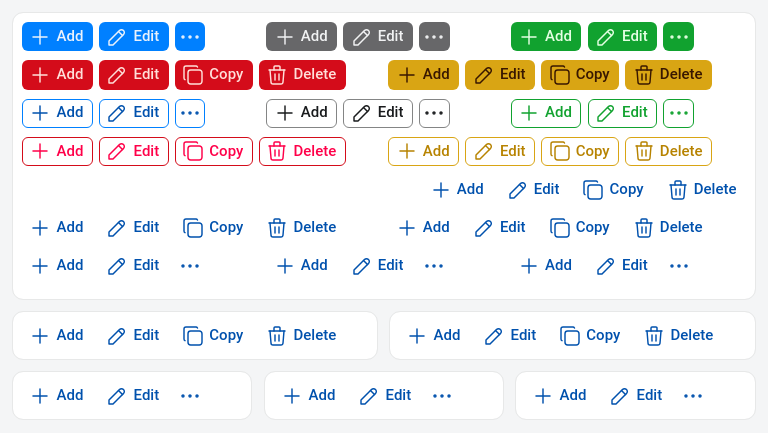Click the green outlined Add plus button
The image size is (768, 433).
(546, 113)
